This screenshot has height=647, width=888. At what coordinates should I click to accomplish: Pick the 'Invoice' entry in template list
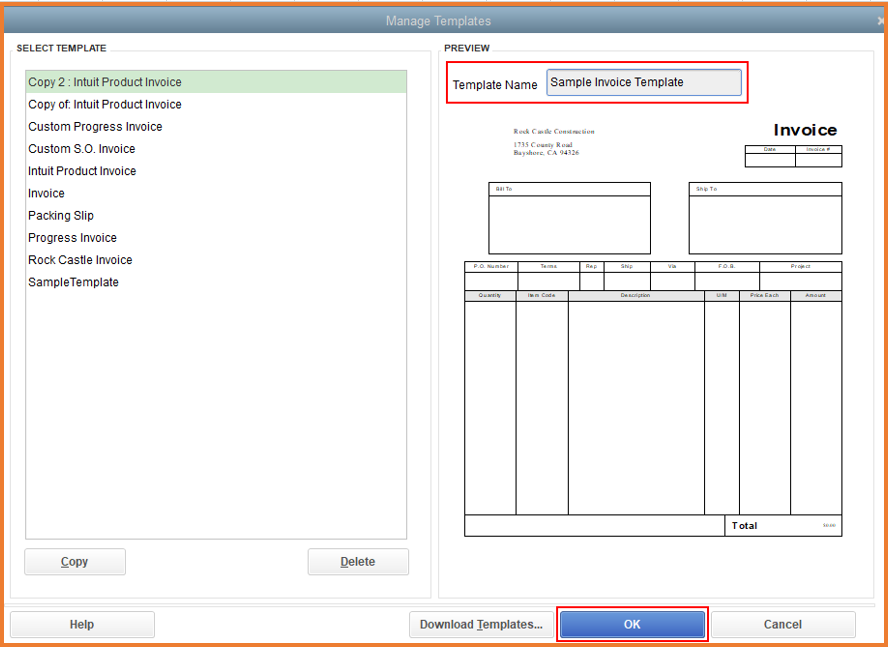(216, 193)
